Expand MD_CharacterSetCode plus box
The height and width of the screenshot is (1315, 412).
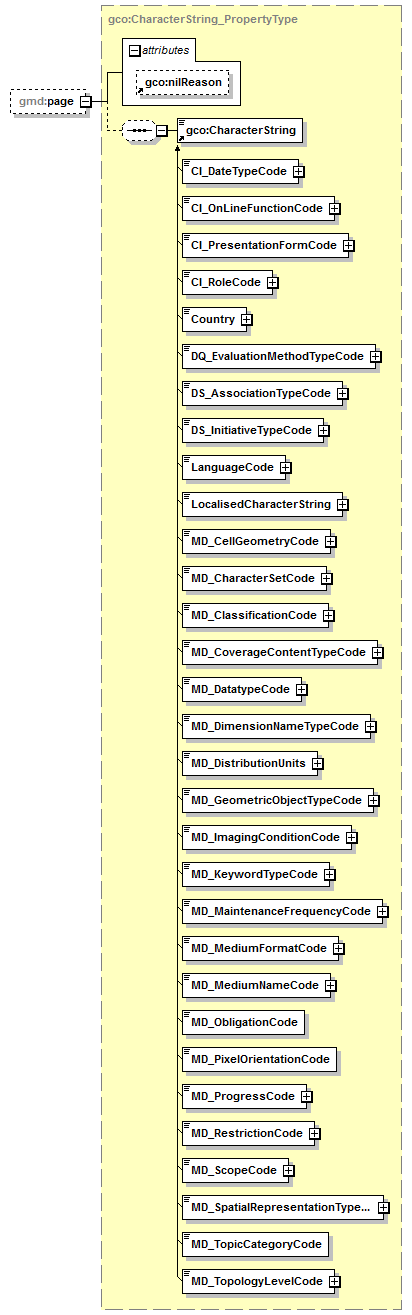pos(327,578)
